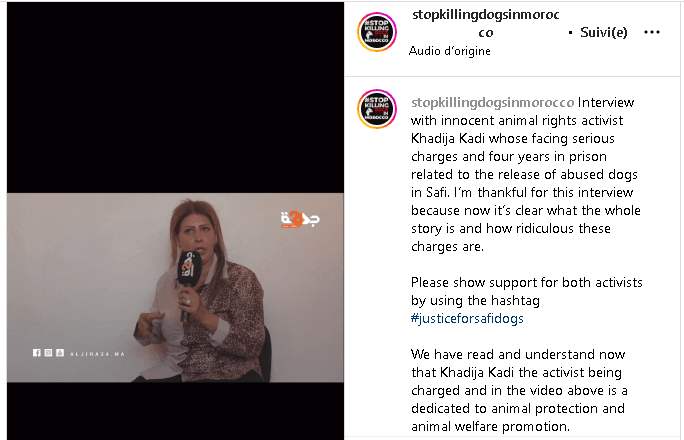Toggle the Suivi(e) following button
This screenshot has height=440, width=684.
click(604, 32)
